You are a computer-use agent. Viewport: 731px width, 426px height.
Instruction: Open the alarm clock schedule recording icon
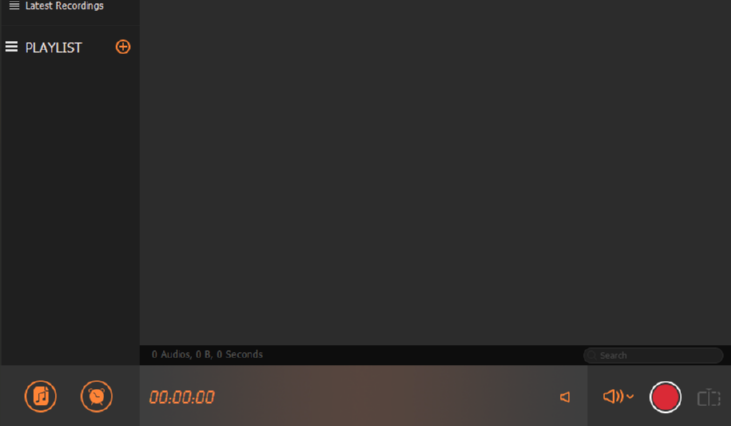(x=97, y=397)
